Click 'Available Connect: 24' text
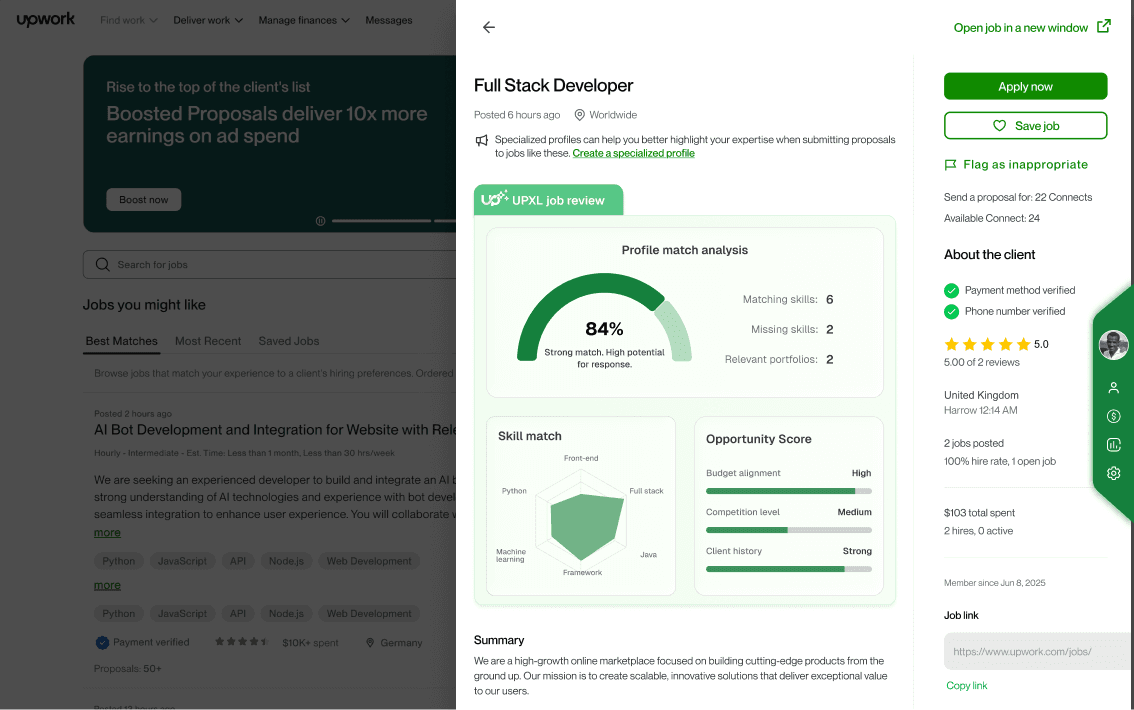This screenshot has width=1134, height=710. 992,218
